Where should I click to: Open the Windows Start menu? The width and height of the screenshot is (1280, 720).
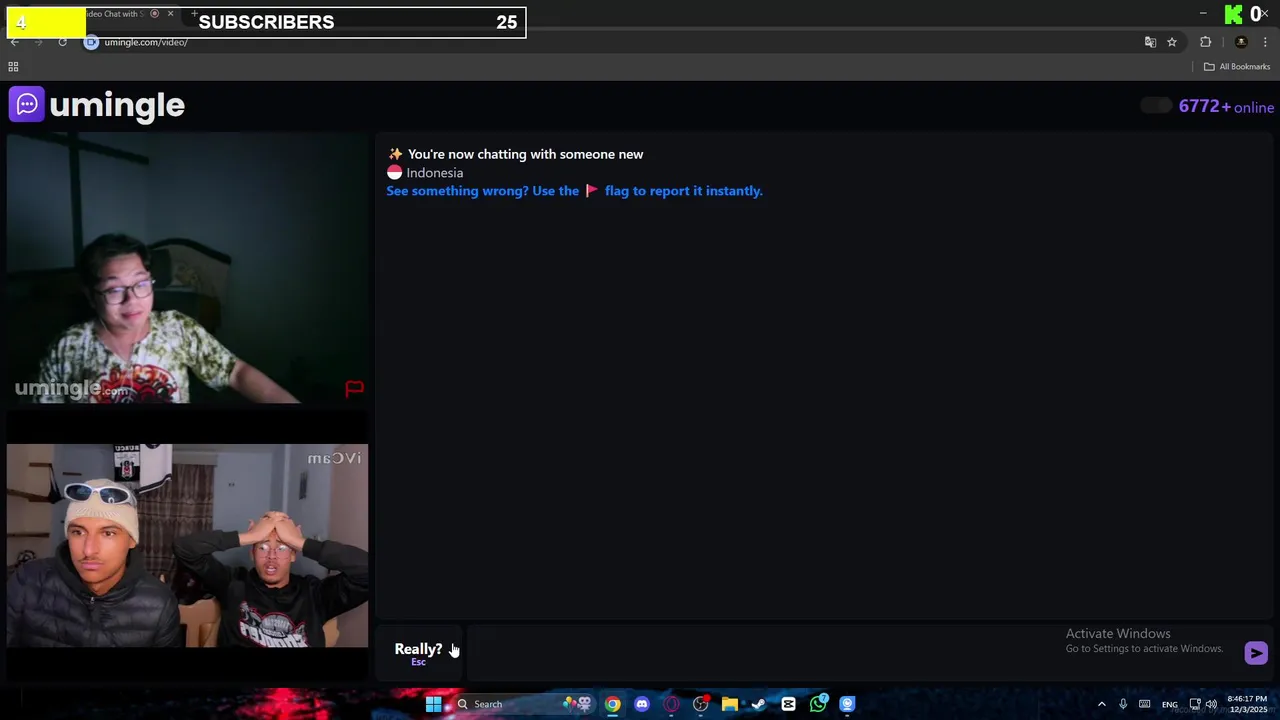pos(434,704)
